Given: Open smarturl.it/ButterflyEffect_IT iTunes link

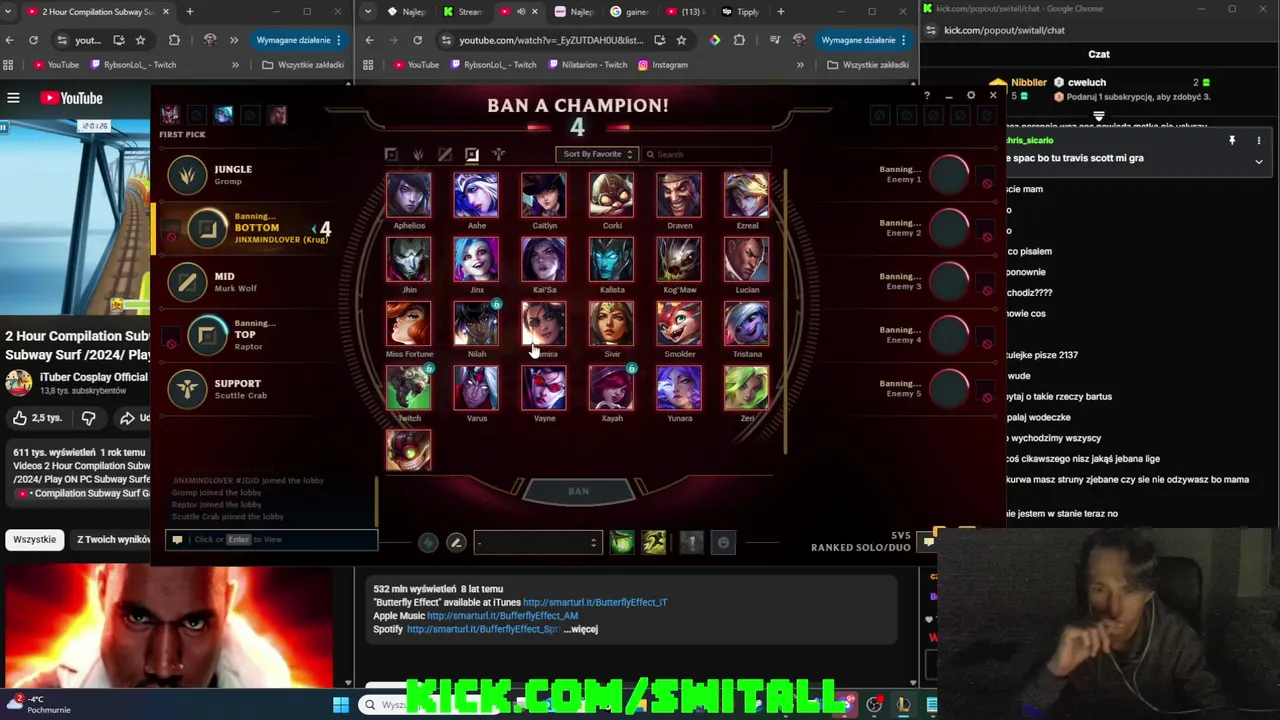Looking at the screenshot, I should pos(595,602).
